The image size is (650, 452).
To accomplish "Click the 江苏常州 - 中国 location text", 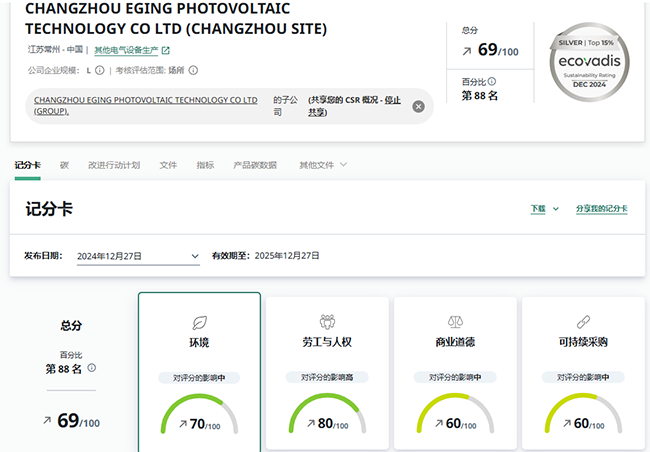I will pyautogui.click(x=56, y=50).
